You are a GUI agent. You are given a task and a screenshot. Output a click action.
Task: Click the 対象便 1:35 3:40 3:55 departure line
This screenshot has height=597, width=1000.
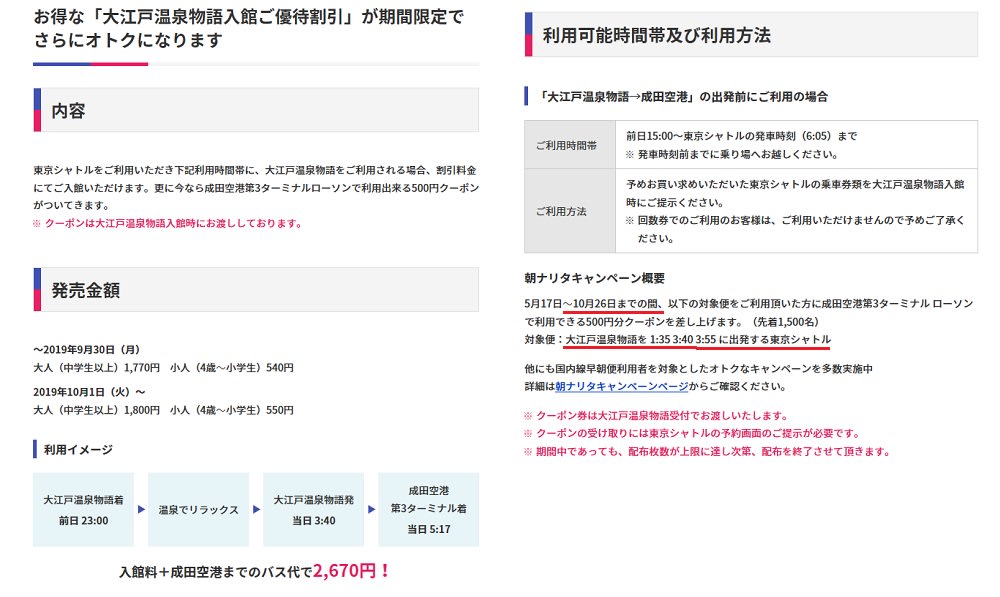[x=677, y=339]
